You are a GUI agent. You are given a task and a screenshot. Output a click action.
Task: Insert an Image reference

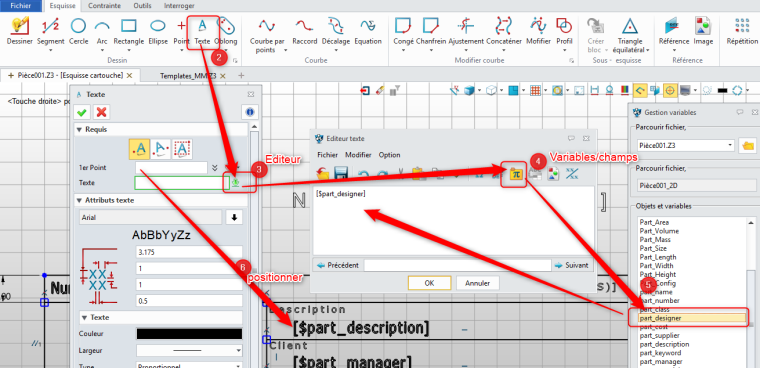click(703, 31)
